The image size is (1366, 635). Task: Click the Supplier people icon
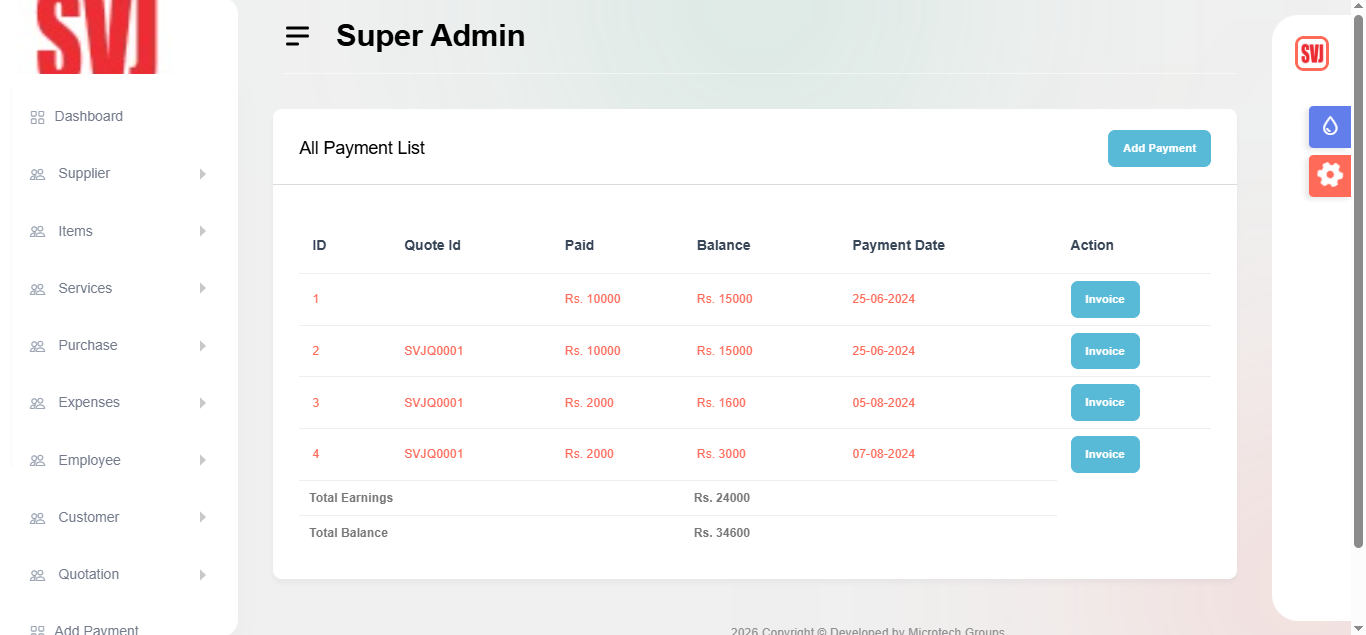tap(38, 174)
